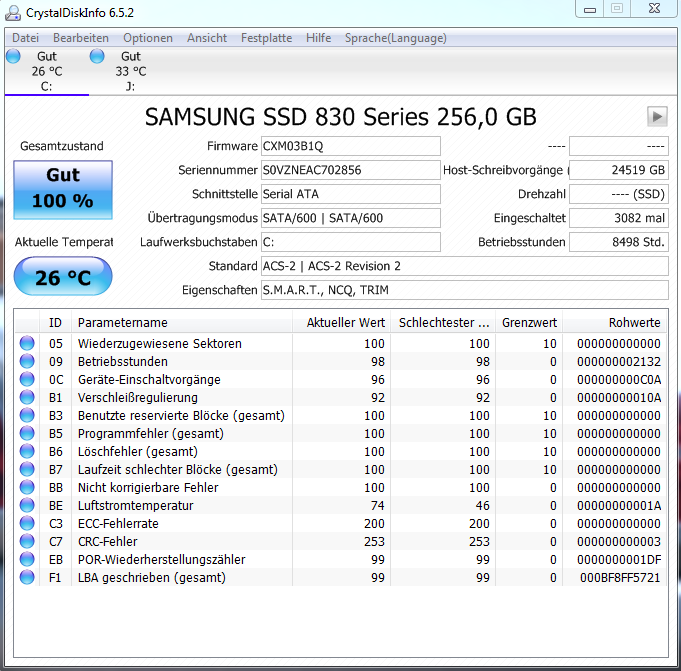Open the Datei menu

(25, 38)
